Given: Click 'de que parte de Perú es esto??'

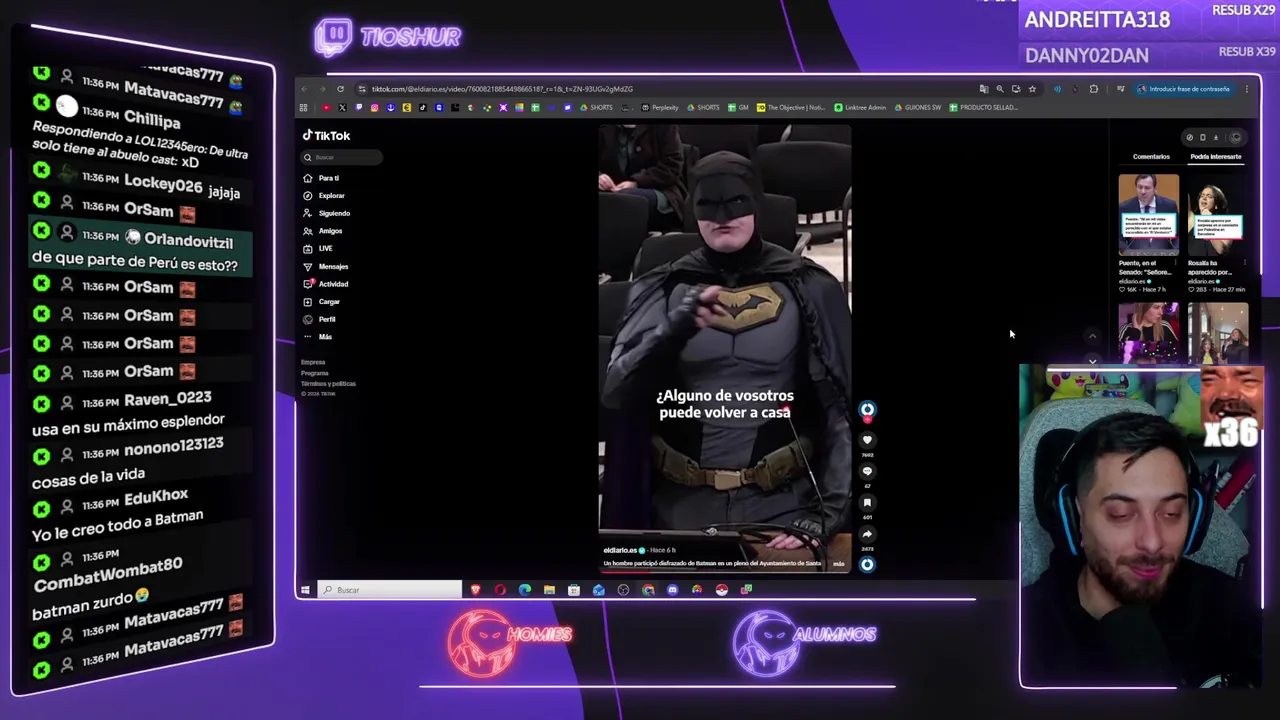Looking at the screenshot, I should (x=135, y=262).
